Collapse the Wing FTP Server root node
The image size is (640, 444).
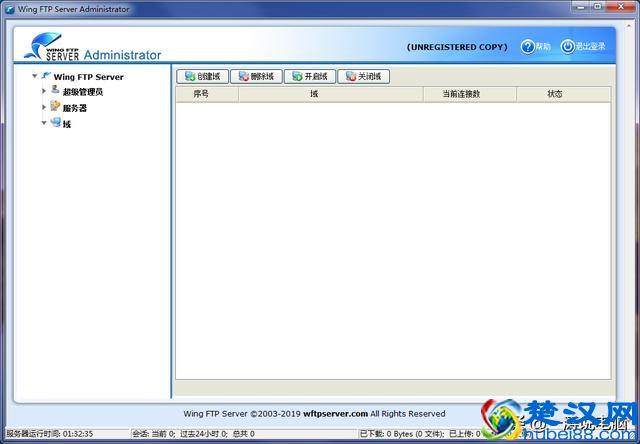[x=35, y=76]
